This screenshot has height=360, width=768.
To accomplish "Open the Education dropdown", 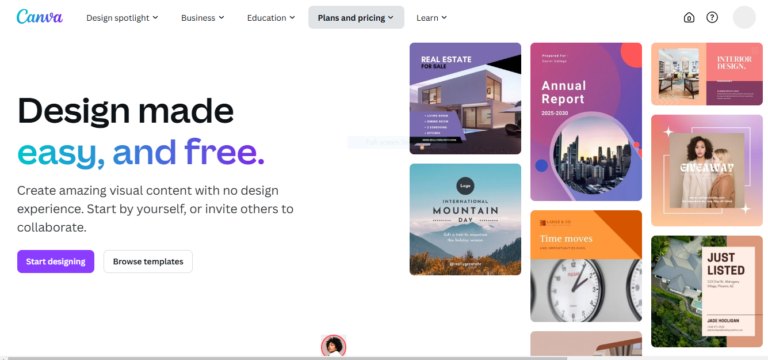I will 271,18.
